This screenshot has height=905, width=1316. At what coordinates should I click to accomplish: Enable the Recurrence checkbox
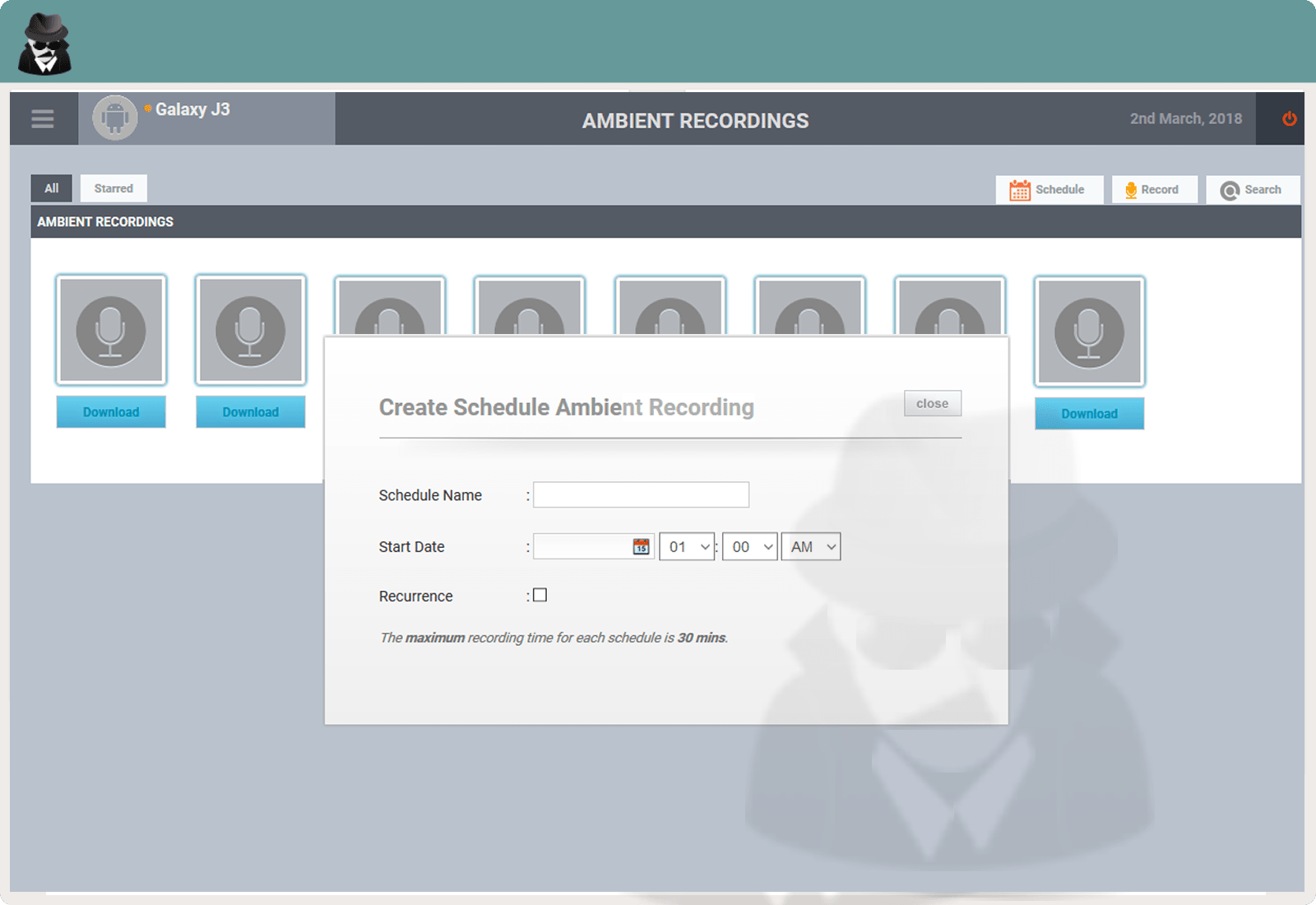pos(540,596)
